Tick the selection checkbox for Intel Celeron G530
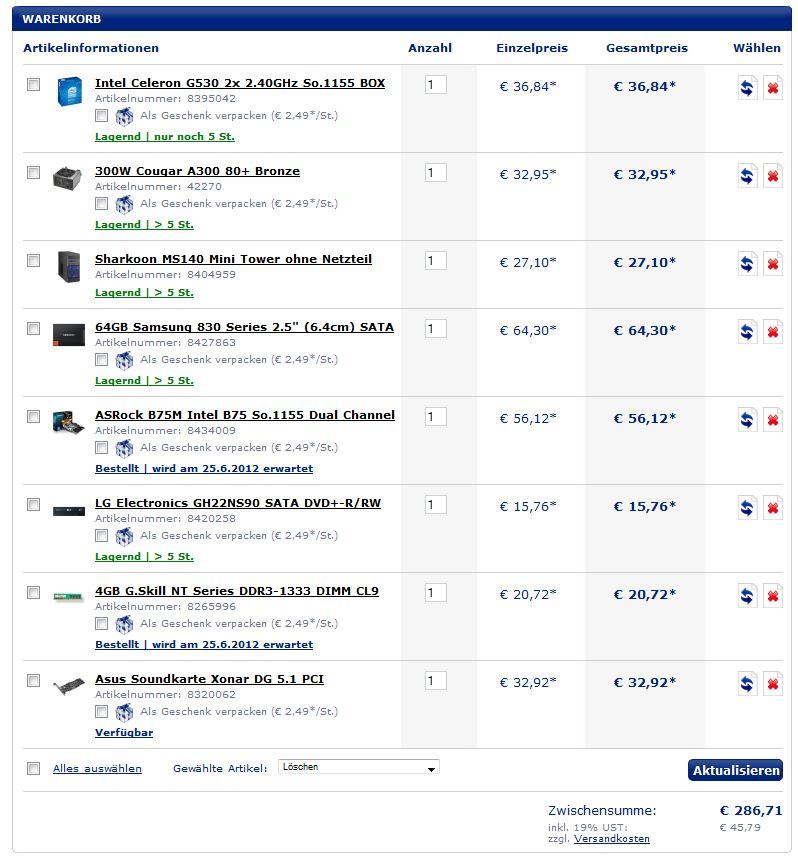Image resolution: width=798 pixels, height=857 pixels. click(x=34, y=84)
